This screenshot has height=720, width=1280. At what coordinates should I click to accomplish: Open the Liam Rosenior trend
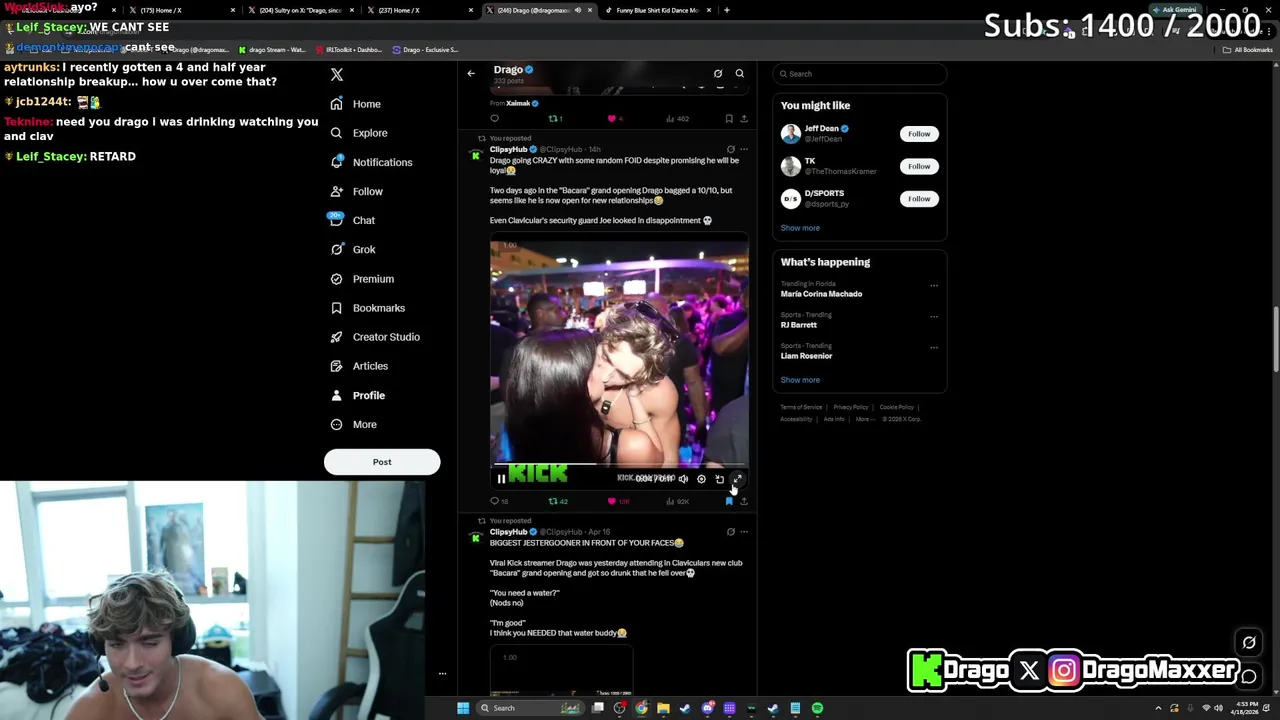pos(806,356)
